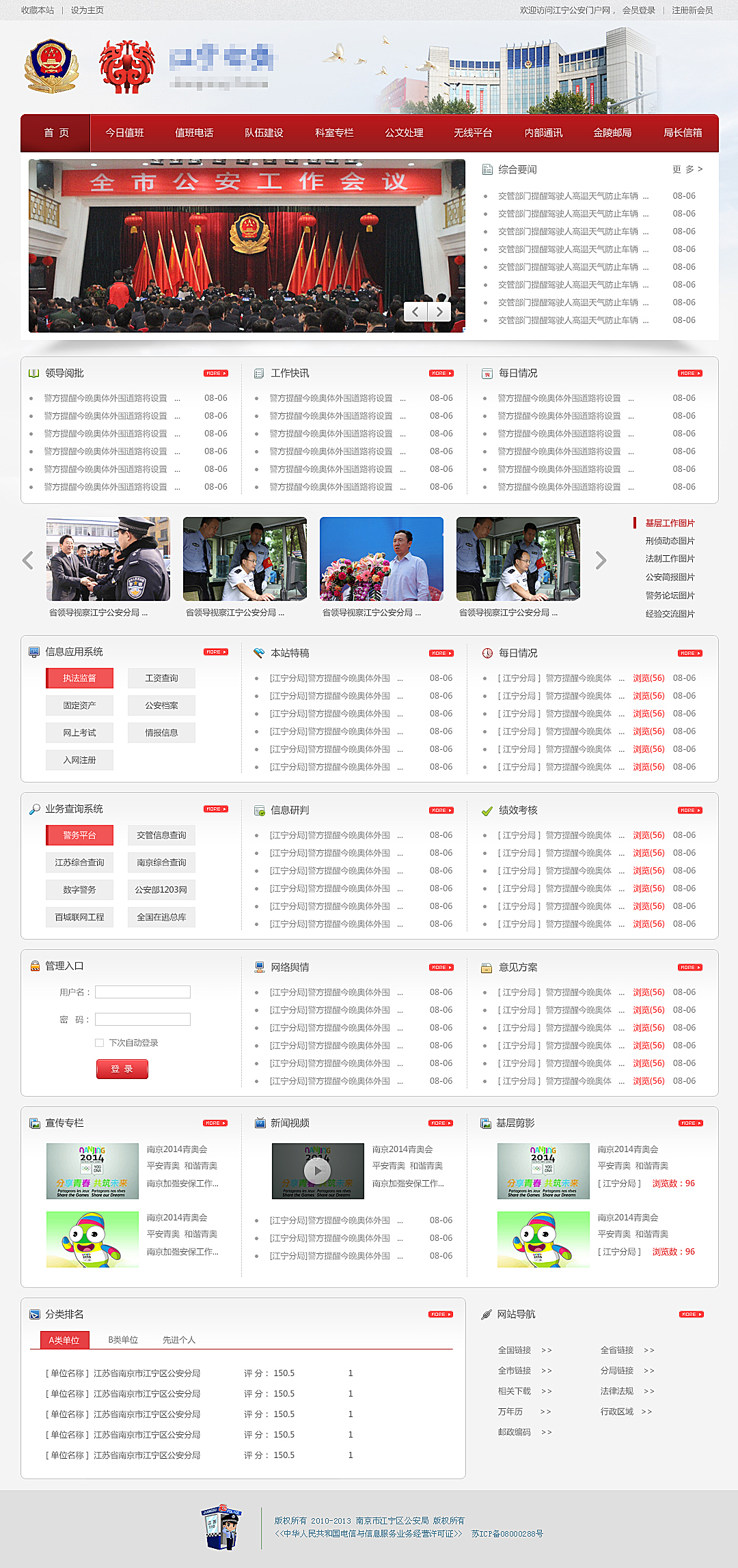The width and height of the screenshot is (738, 1568).
Task: Click the calendar icon beside 每日情况 in the top news section
Action: click(487, 374)
